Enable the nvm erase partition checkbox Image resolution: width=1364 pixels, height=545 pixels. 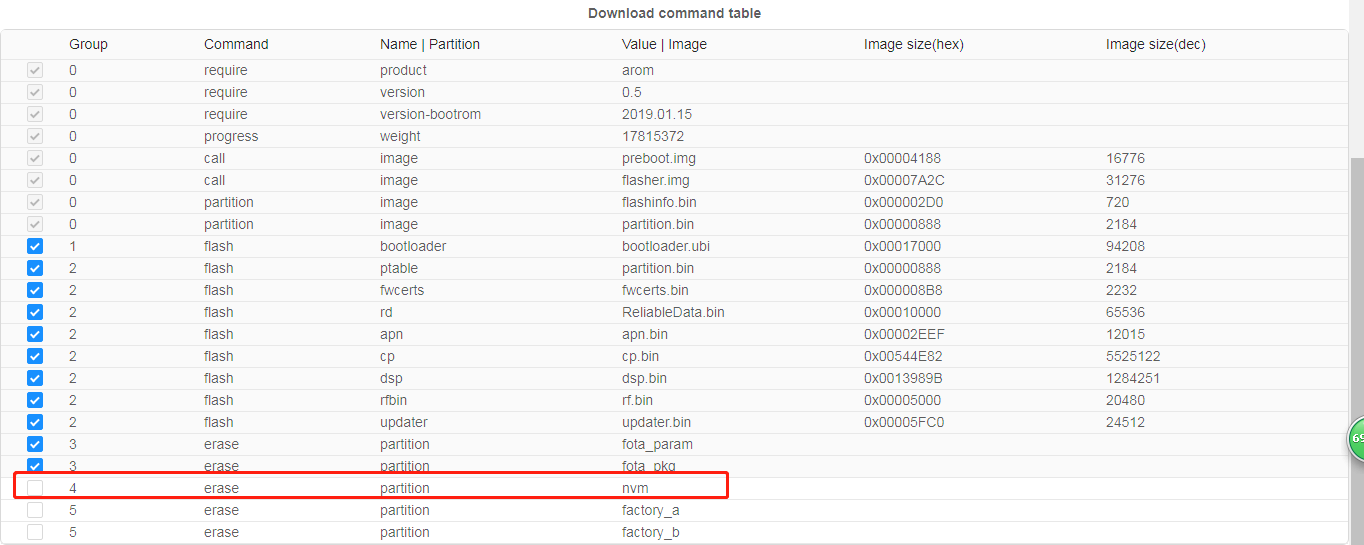pyautogui.click(x=35, y=488)
